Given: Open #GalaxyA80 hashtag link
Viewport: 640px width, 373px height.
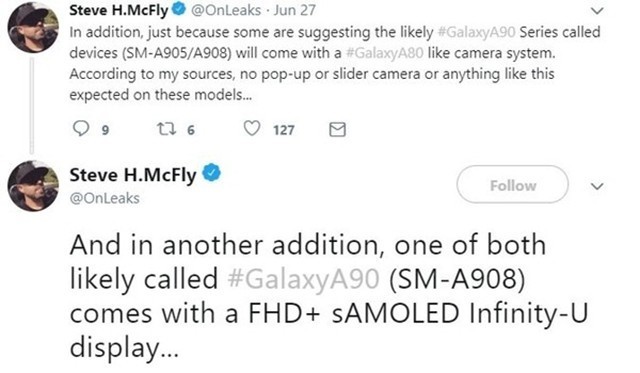Looking at the screenshot, I should [384, 53].
